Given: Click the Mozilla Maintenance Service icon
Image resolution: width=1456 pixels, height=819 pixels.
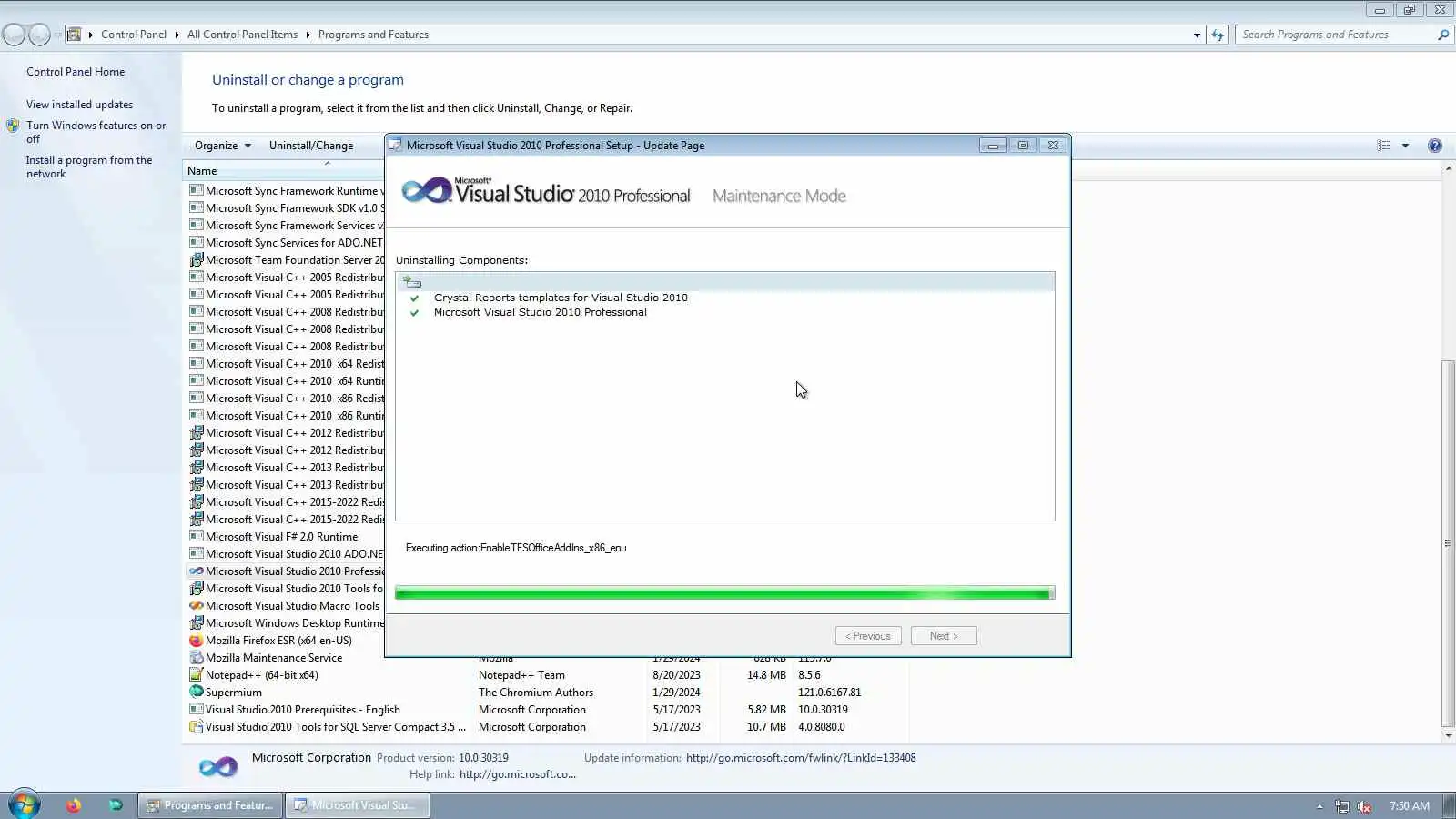Looking at the screenshot, I should point(196,657).
